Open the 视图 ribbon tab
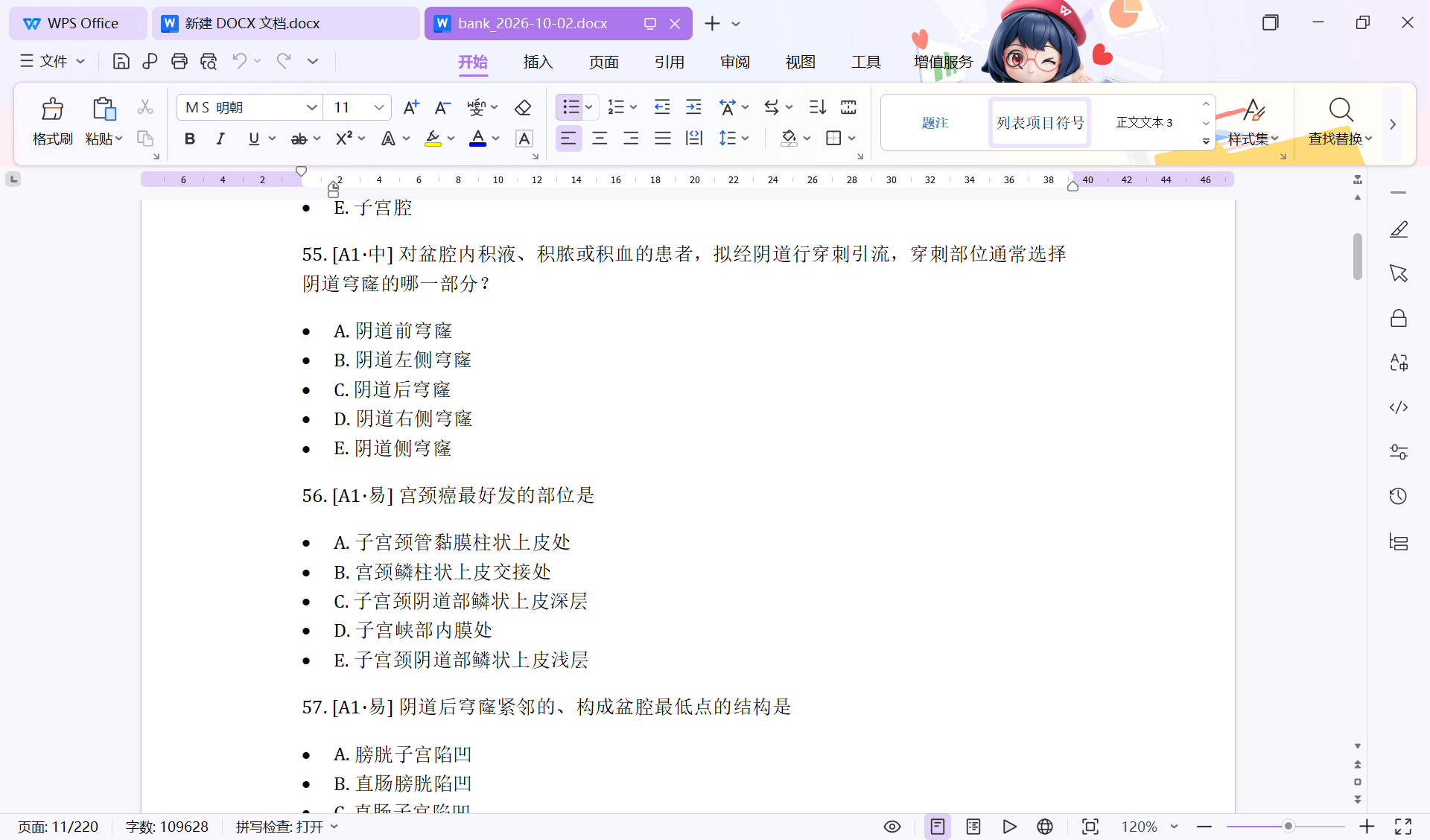 (x=800, y=62)
